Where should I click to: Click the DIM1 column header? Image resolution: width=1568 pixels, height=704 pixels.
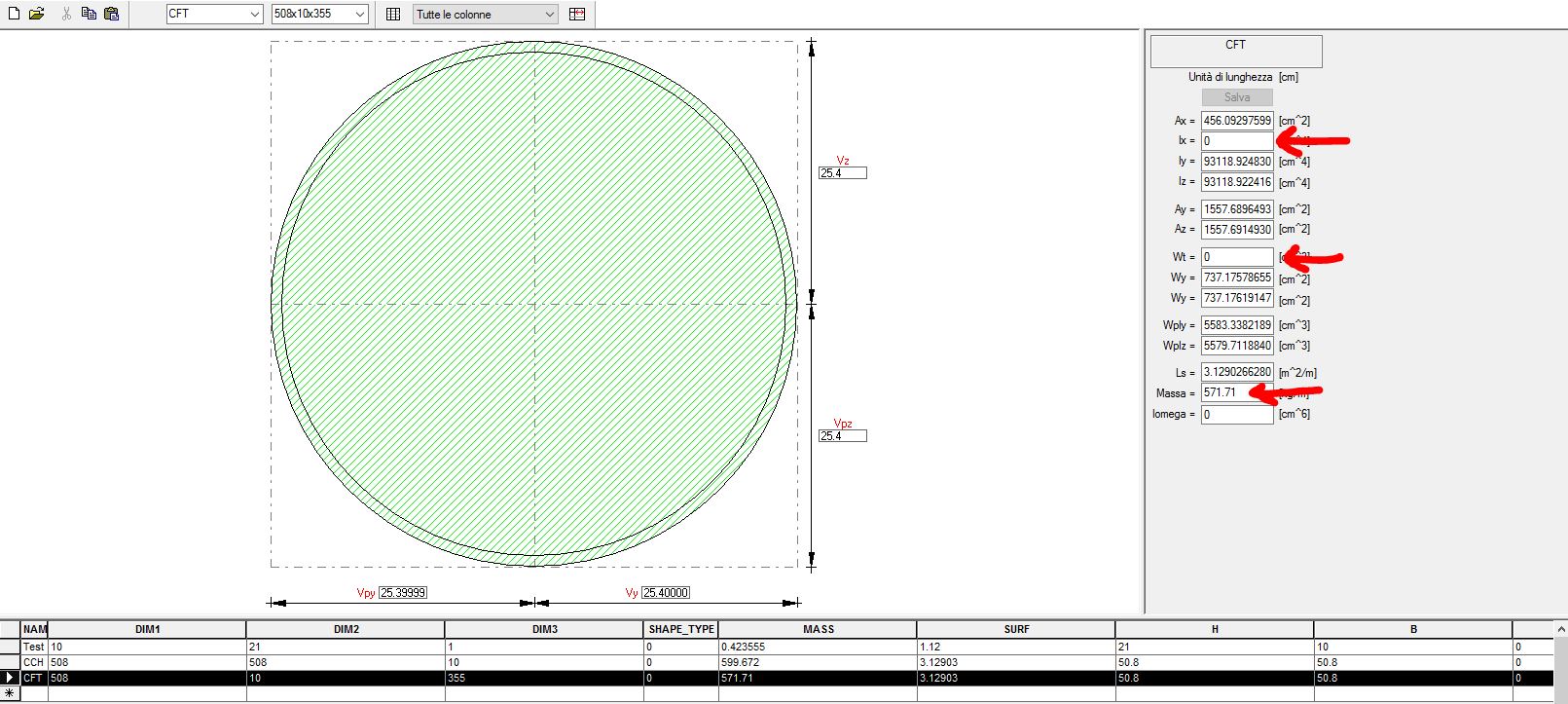tap(147, 629)
